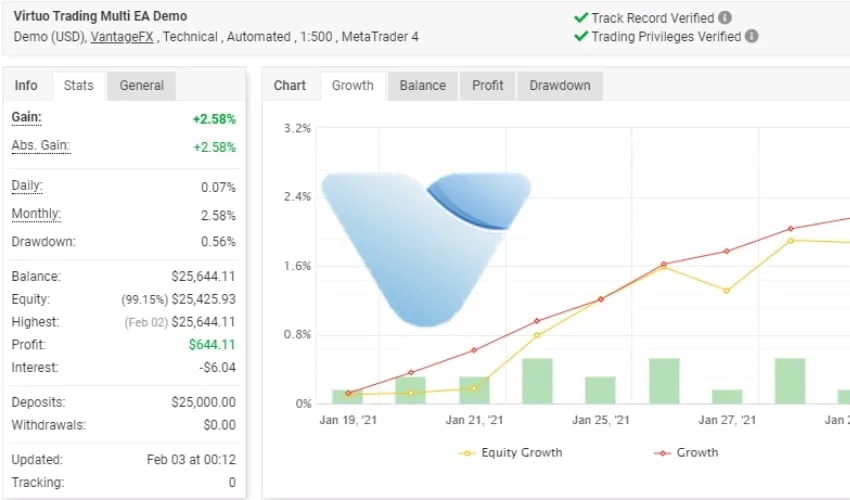Select the Stats tab
This screenshot has width=850, height=500.
pyautogui.click(x=78, y=85)
